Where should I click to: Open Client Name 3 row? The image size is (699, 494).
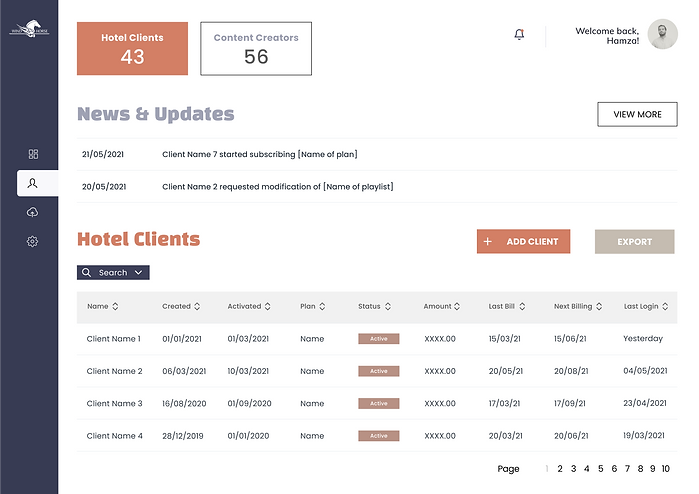(x=377, y=403)
